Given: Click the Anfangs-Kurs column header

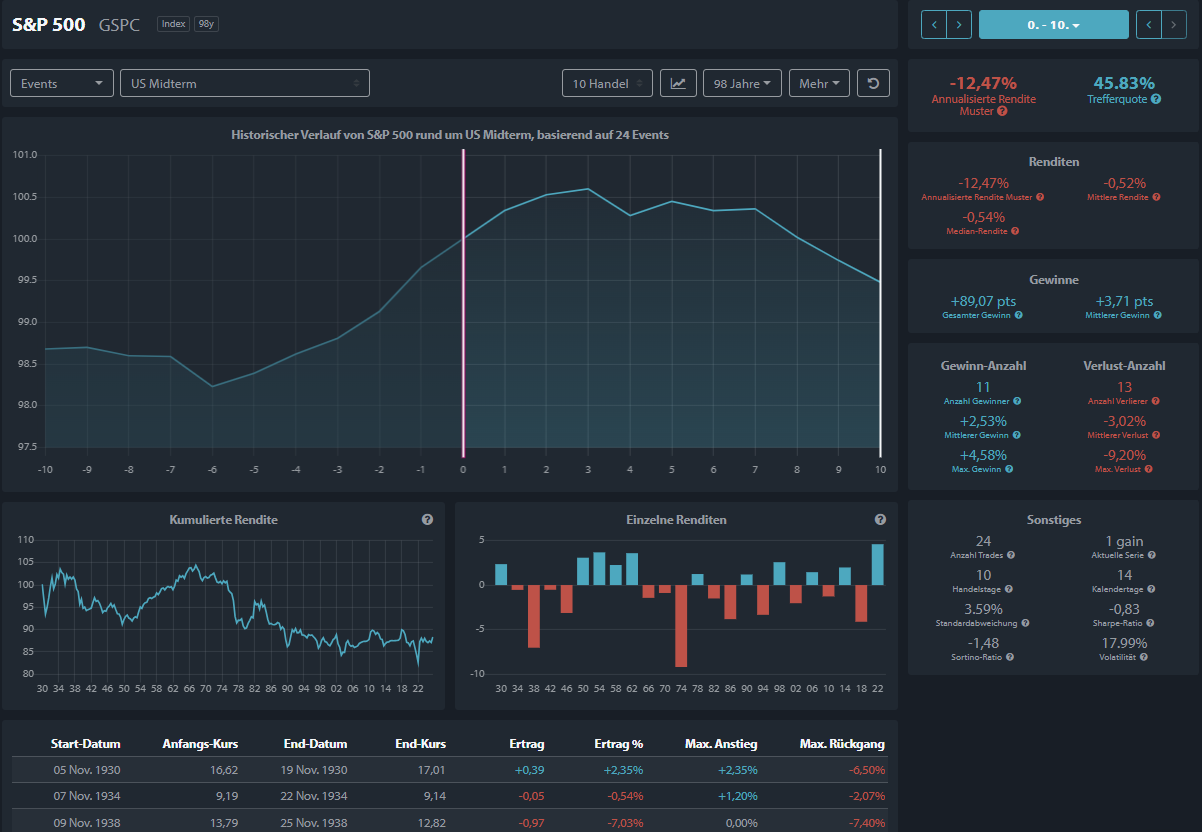Looking at the screenshot, I should pyautogui.click(x=200, y=744).
